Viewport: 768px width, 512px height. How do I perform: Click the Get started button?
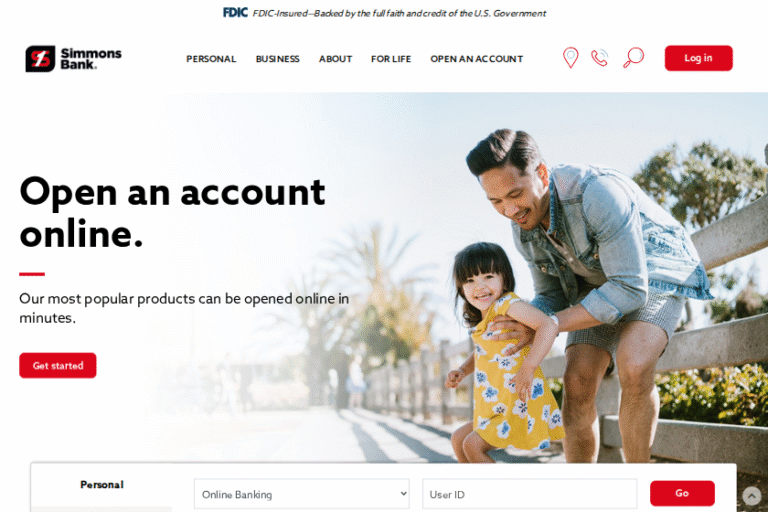58,366
